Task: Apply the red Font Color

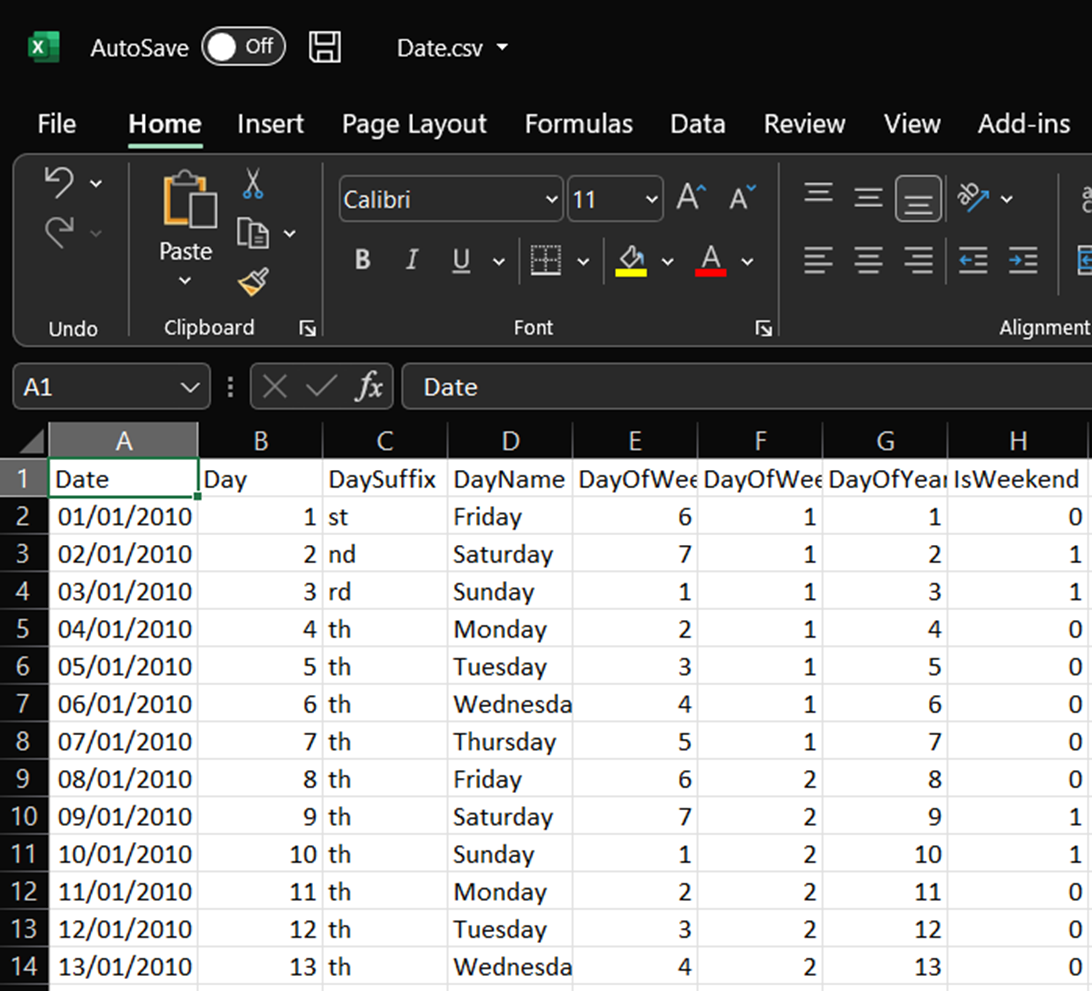Action: [x=711, y=261]
